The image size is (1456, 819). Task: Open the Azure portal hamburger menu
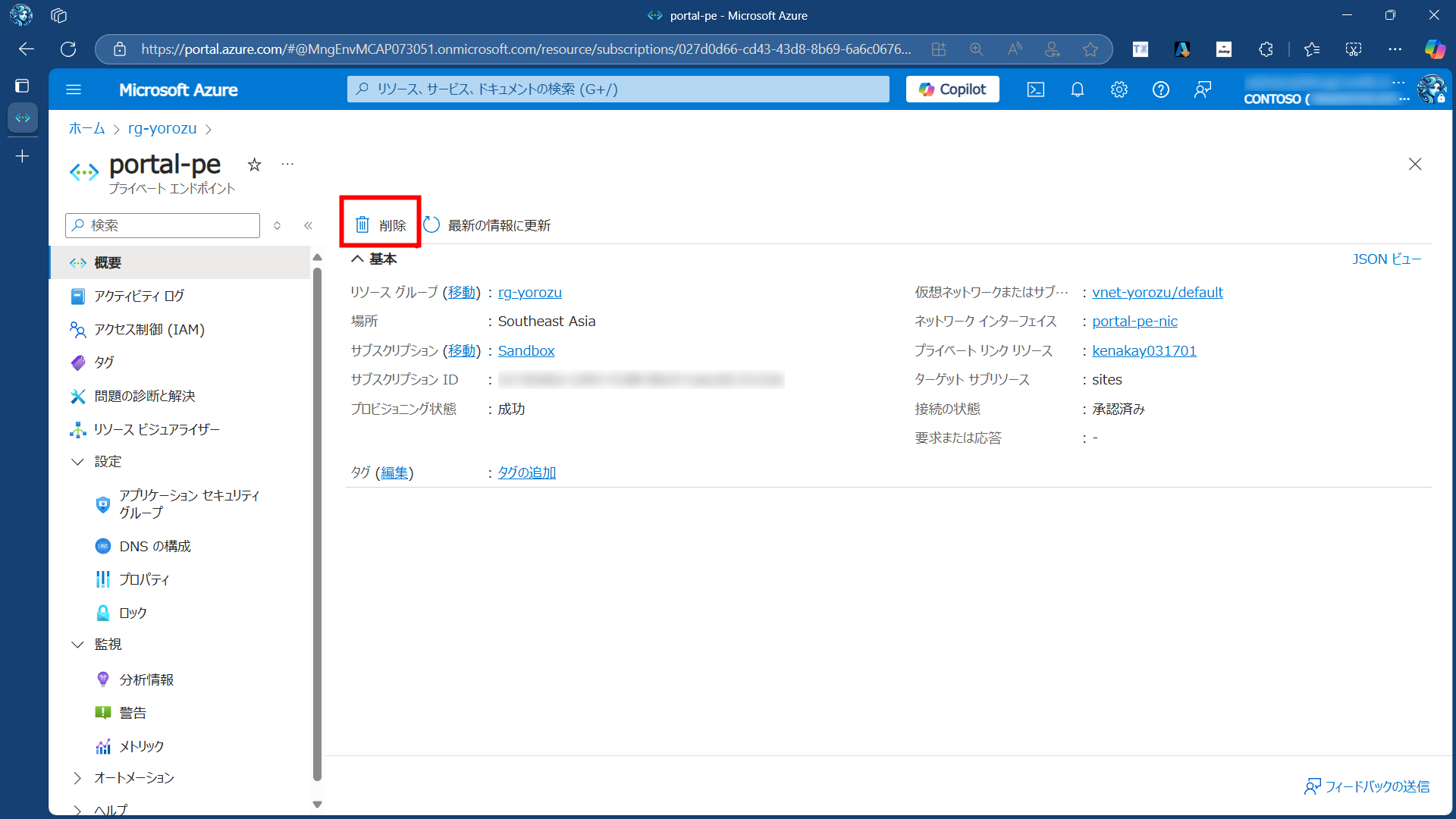(x=74, y=89)
